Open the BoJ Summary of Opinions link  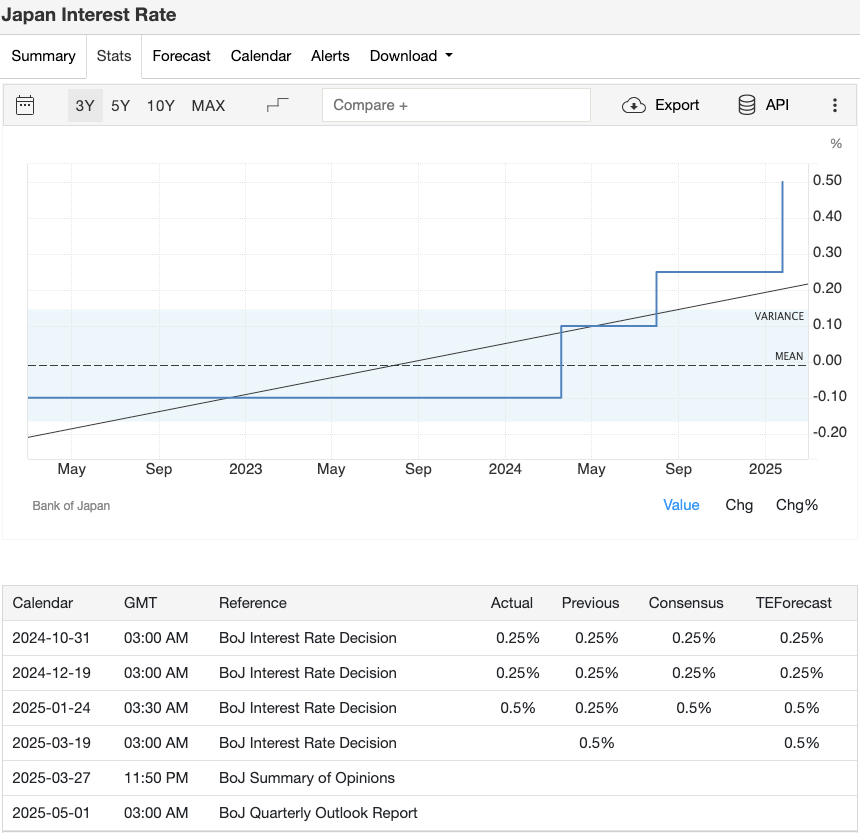(x=307, y=778)
